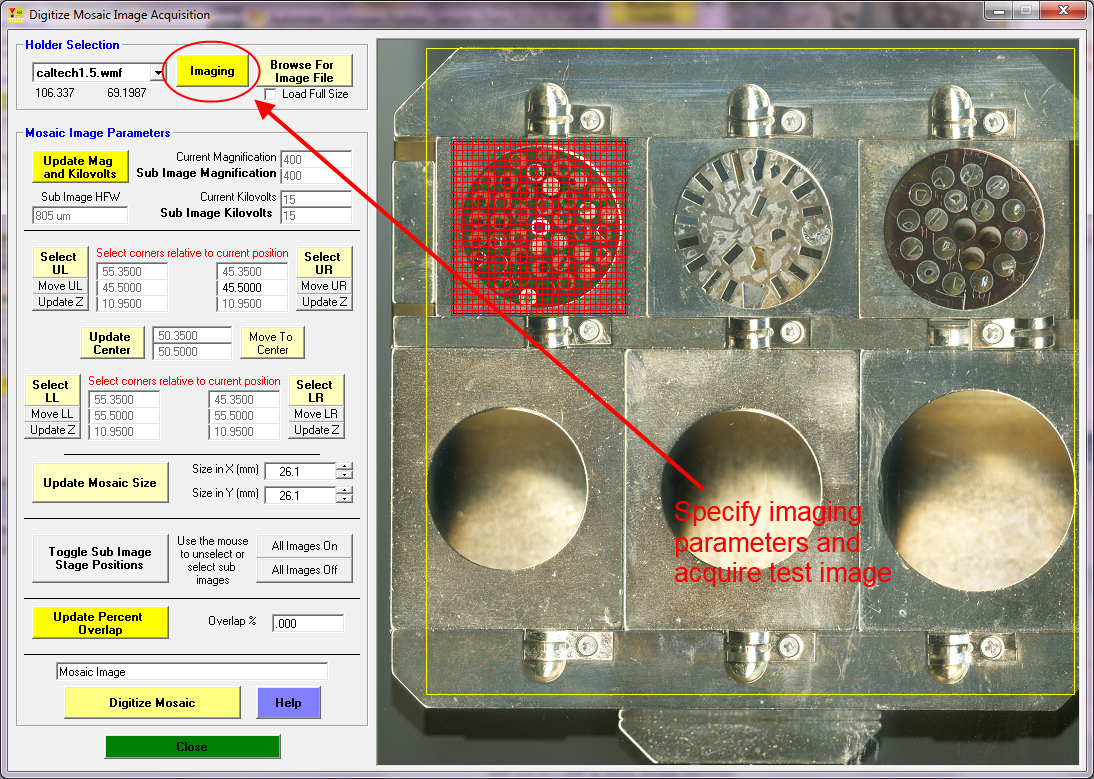The width and height of the screenshot is (1094, 779).
Task: Open Browse For Image File
Action: coord(304,71)
